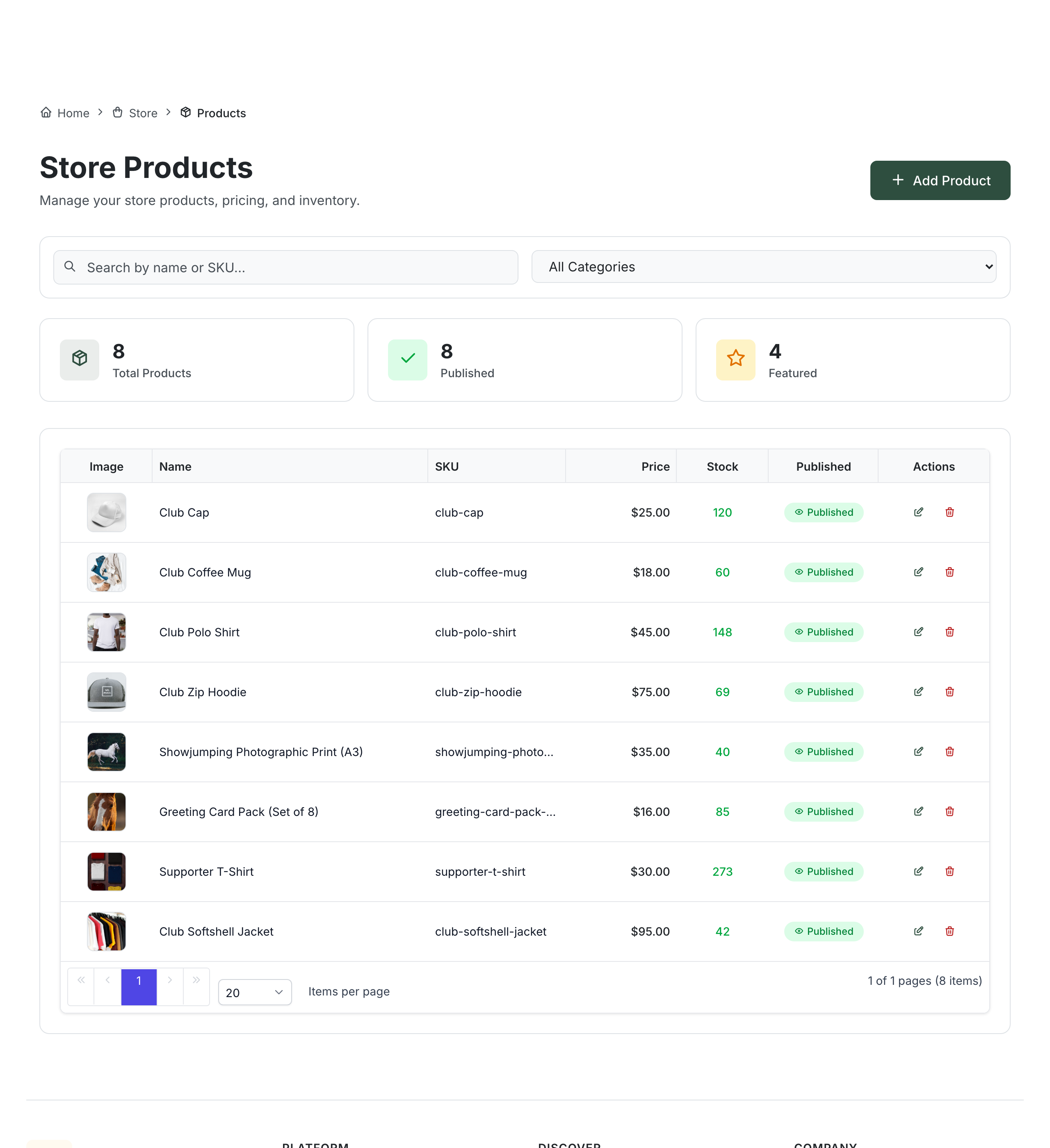Edit the Showjumping Photographic Print

pos(918,751)
